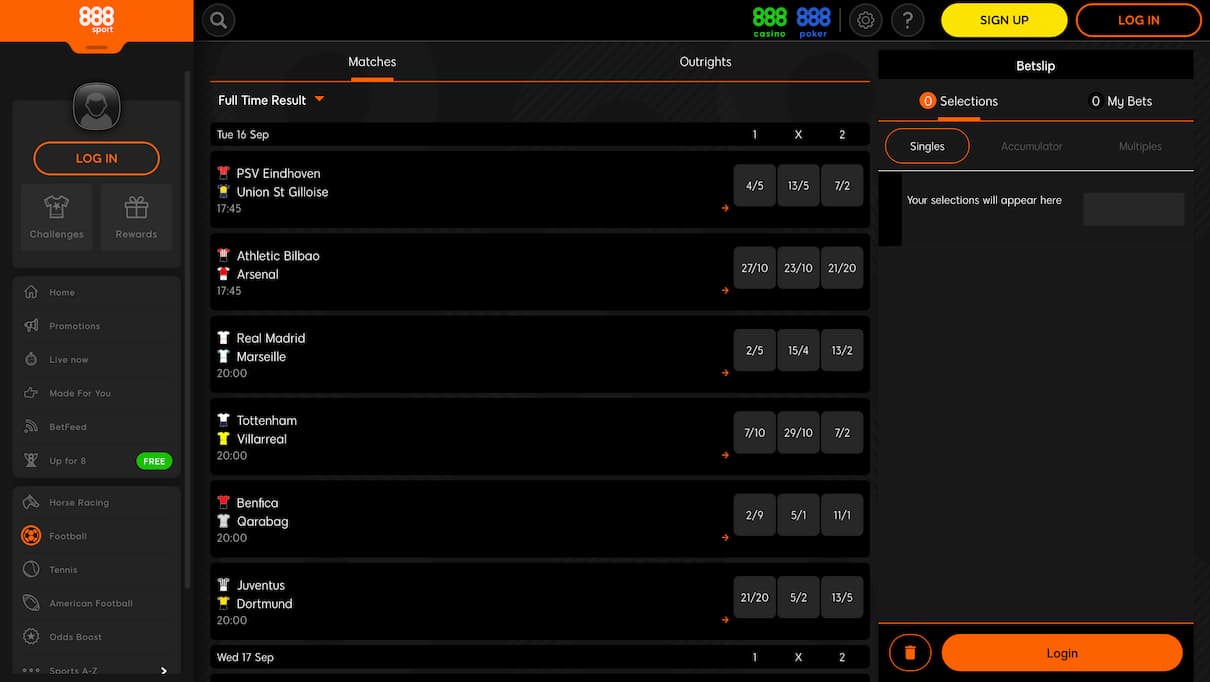1210x682 pixels.
Task: Click the 888sport logo
Action: (96, 20)
